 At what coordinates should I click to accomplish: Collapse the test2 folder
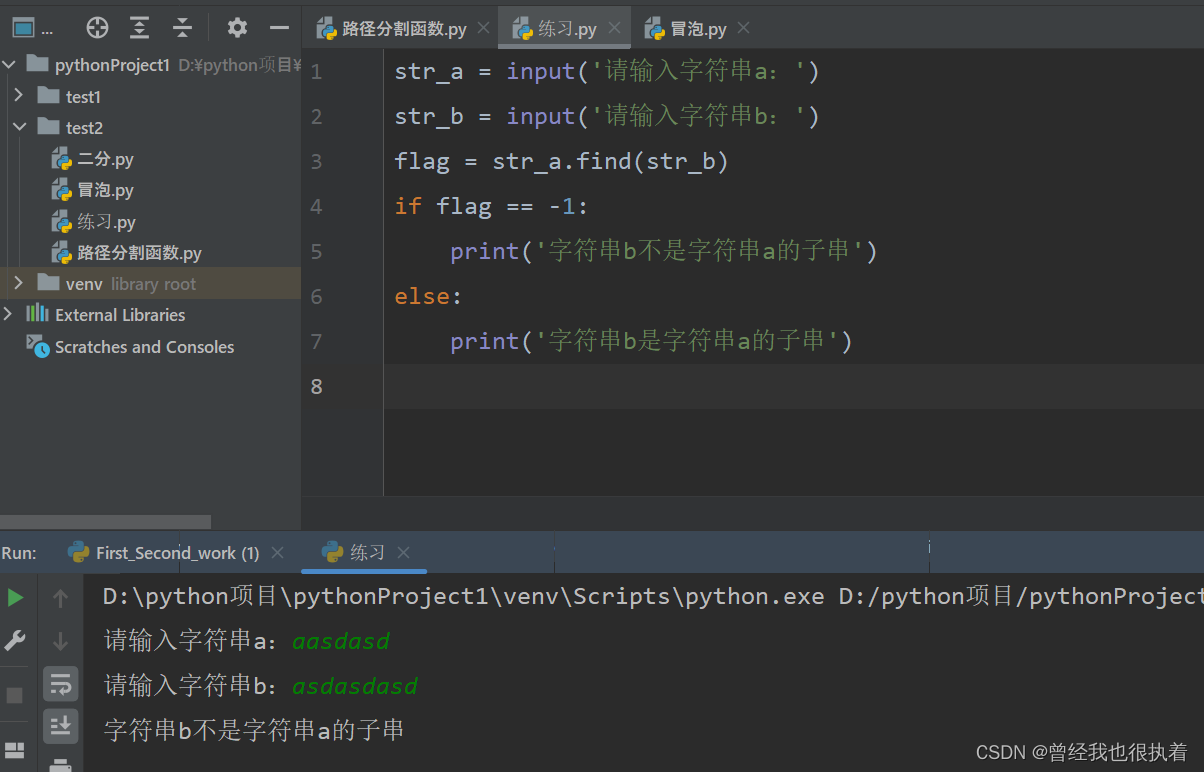[19, 127]
